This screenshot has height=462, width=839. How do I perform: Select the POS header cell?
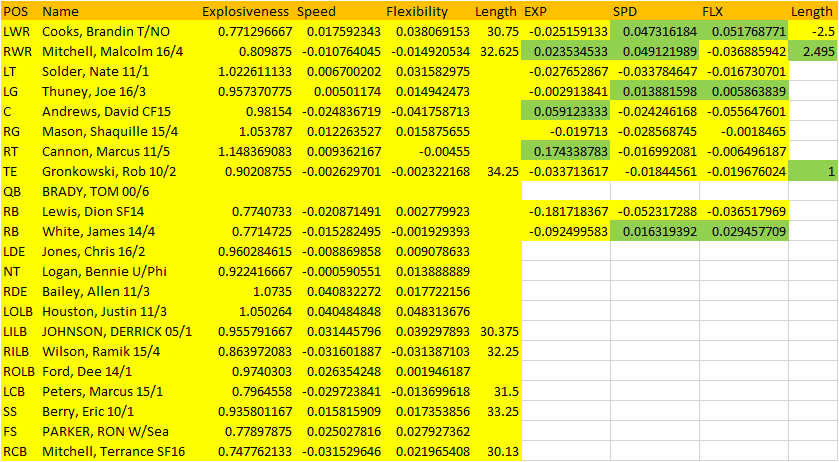(16, 11)
